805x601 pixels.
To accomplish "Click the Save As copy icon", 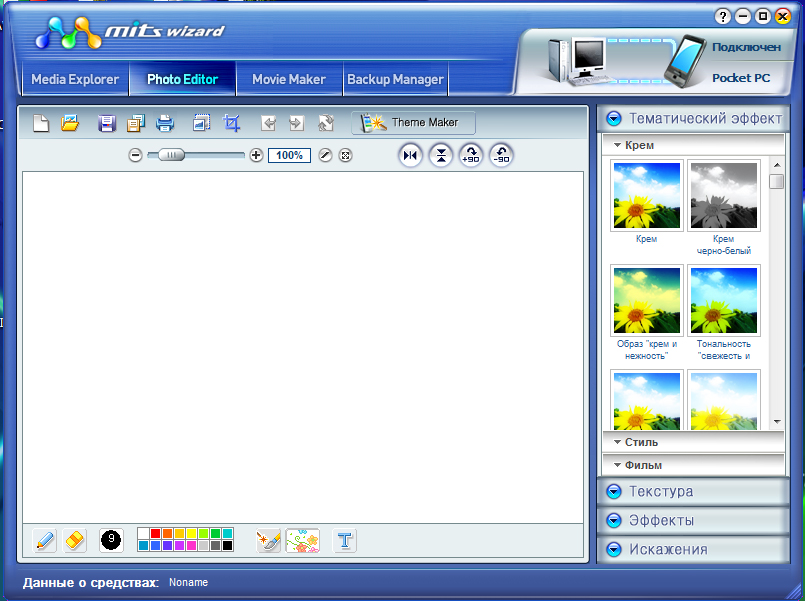I will 136,123.
